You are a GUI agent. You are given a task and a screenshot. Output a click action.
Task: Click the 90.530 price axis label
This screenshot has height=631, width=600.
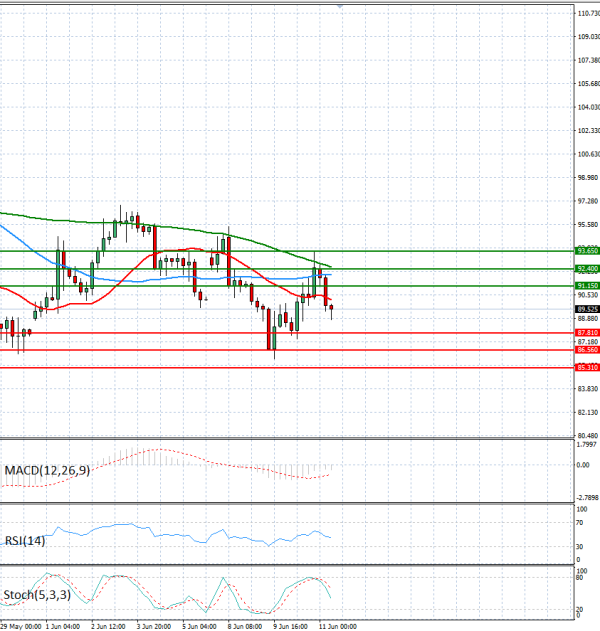point(588,295)
